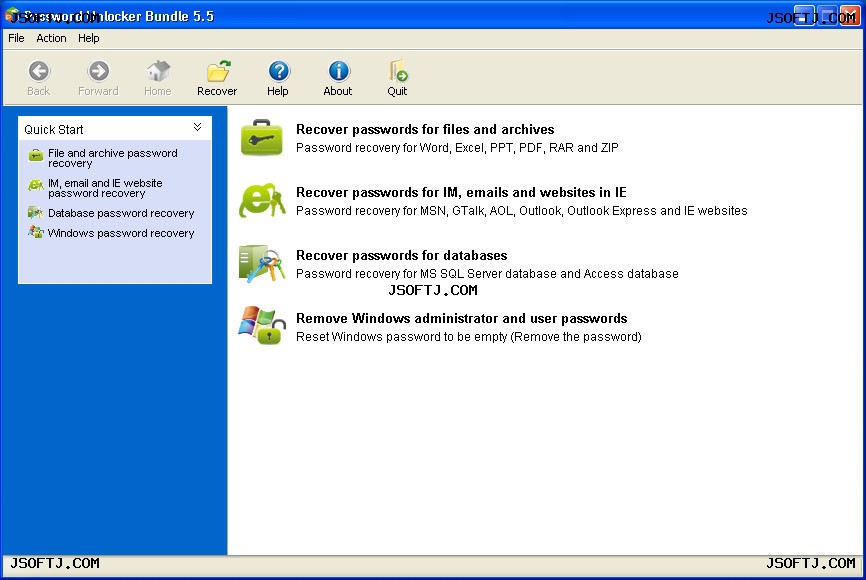Maximize the Password Unlocker Bundle window
Image resolution: width=866 pixels, height=580 pixels.
827,16
